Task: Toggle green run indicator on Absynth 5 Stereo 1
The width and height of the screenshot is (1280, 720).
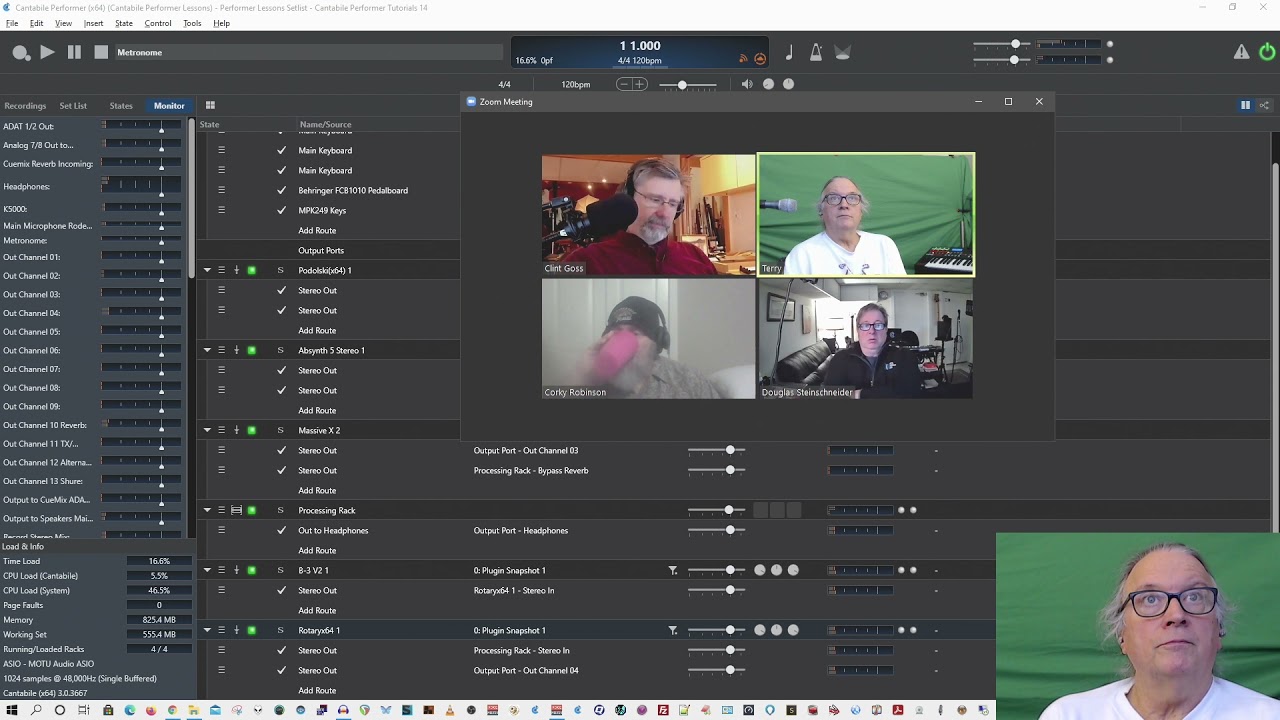Action: 252,350
